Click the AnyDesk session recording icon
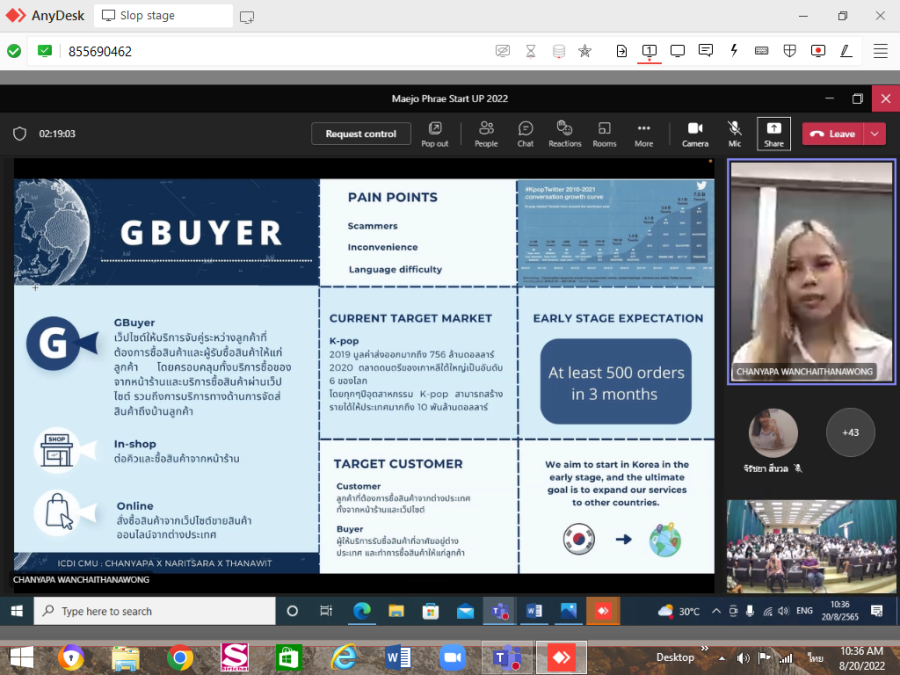 pyautogui.click(x=818, y=51)
